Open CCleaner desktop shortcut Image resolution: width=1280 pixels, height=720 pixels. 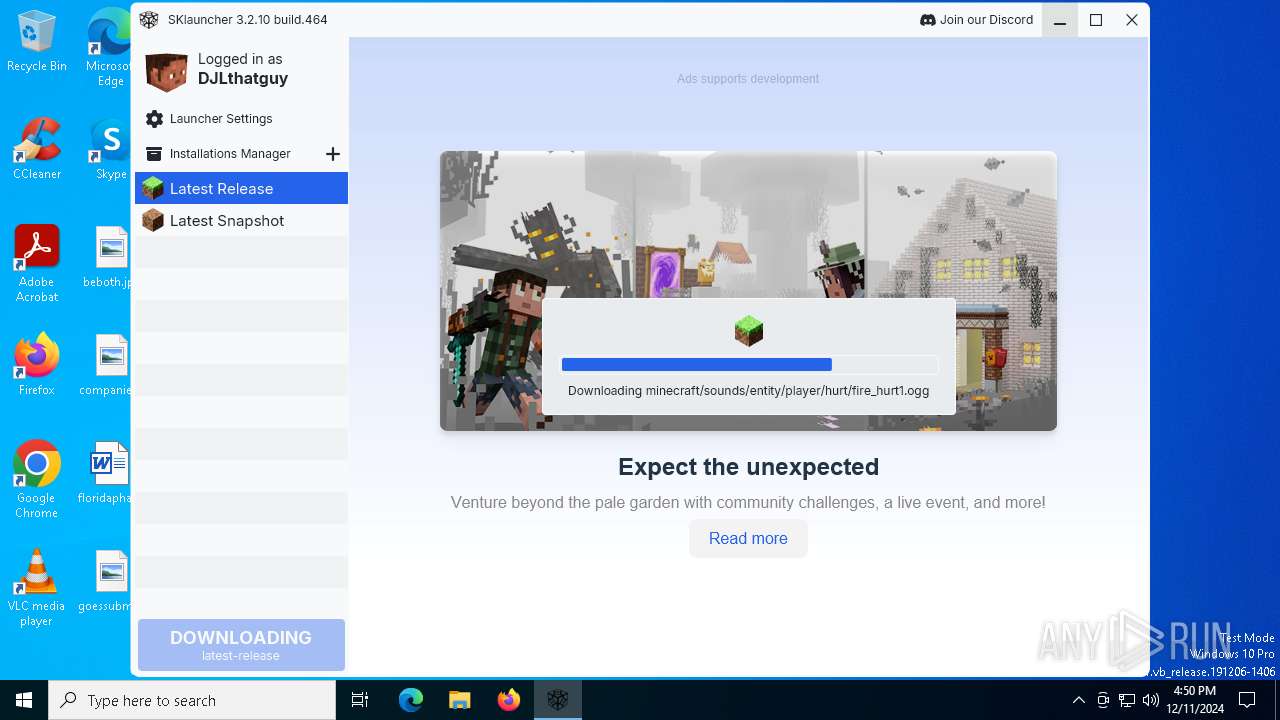(x=37, y=149)
